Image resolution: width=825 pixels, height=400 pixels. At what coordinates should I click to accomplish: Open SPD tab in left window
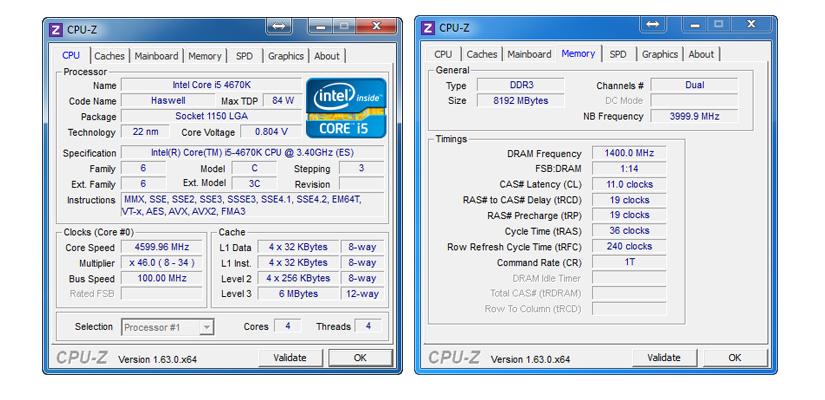click(x=244, y=56)
